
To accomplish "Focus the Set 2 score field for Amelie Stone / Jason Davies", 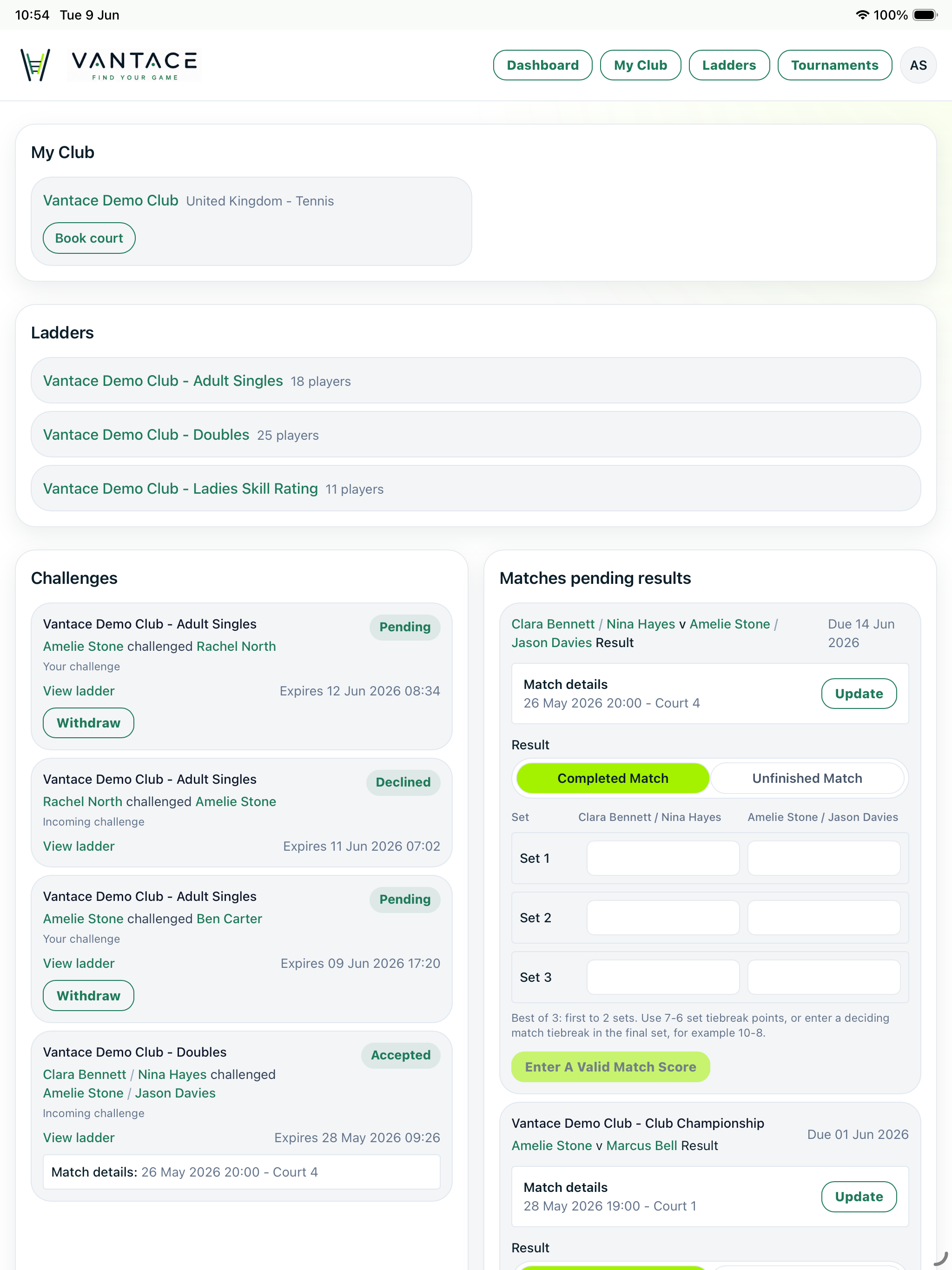I will point(823,918).
